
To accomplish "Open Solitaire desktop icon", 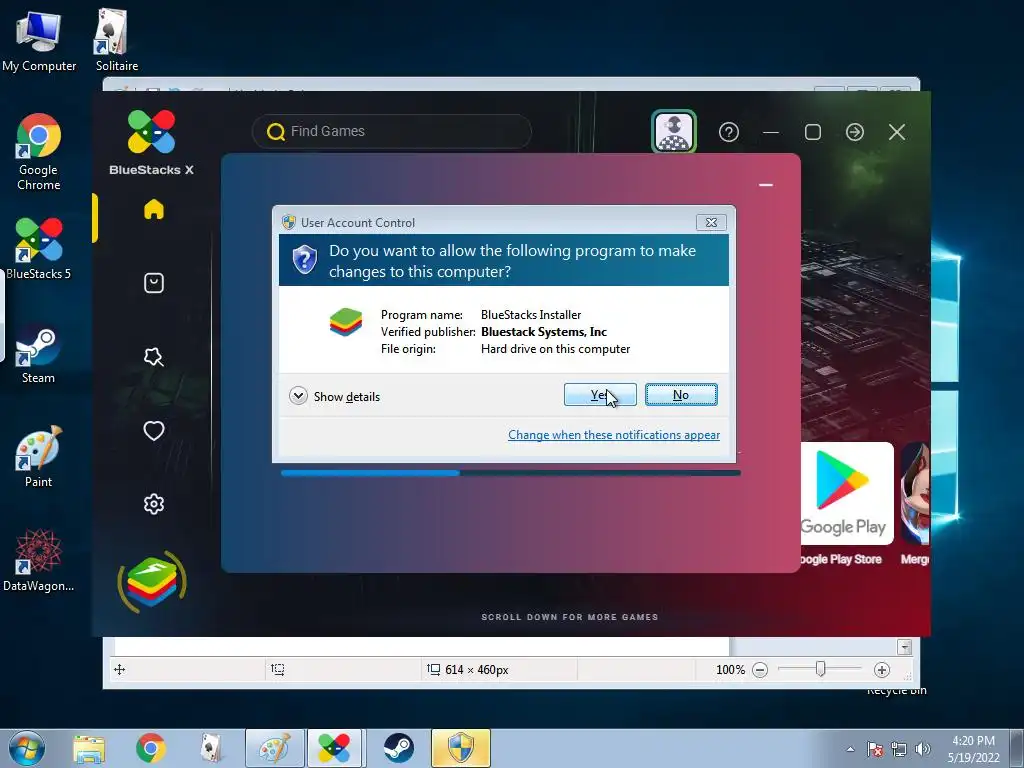I will [116, 40].
